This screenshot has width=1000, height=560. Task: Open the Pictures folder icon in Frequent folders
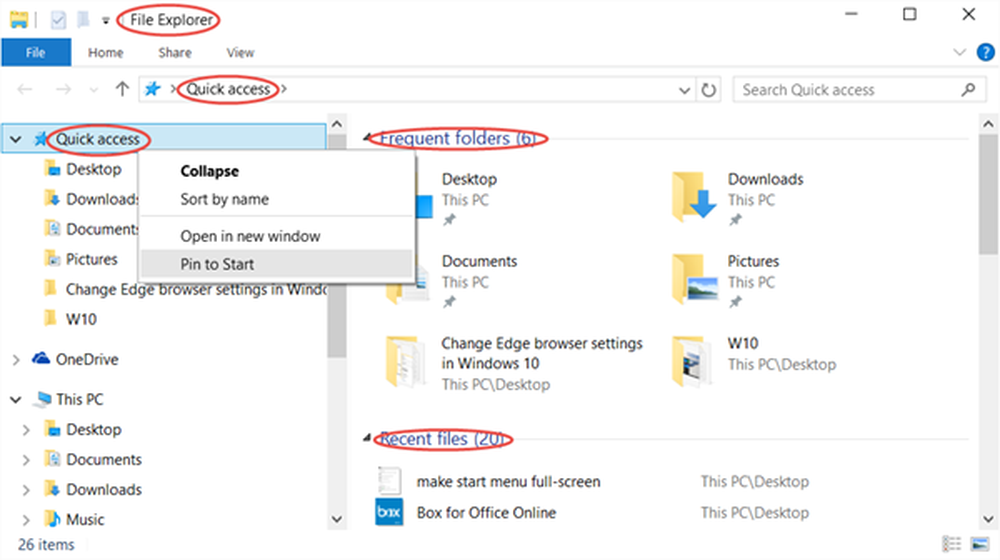click(694, 279)
